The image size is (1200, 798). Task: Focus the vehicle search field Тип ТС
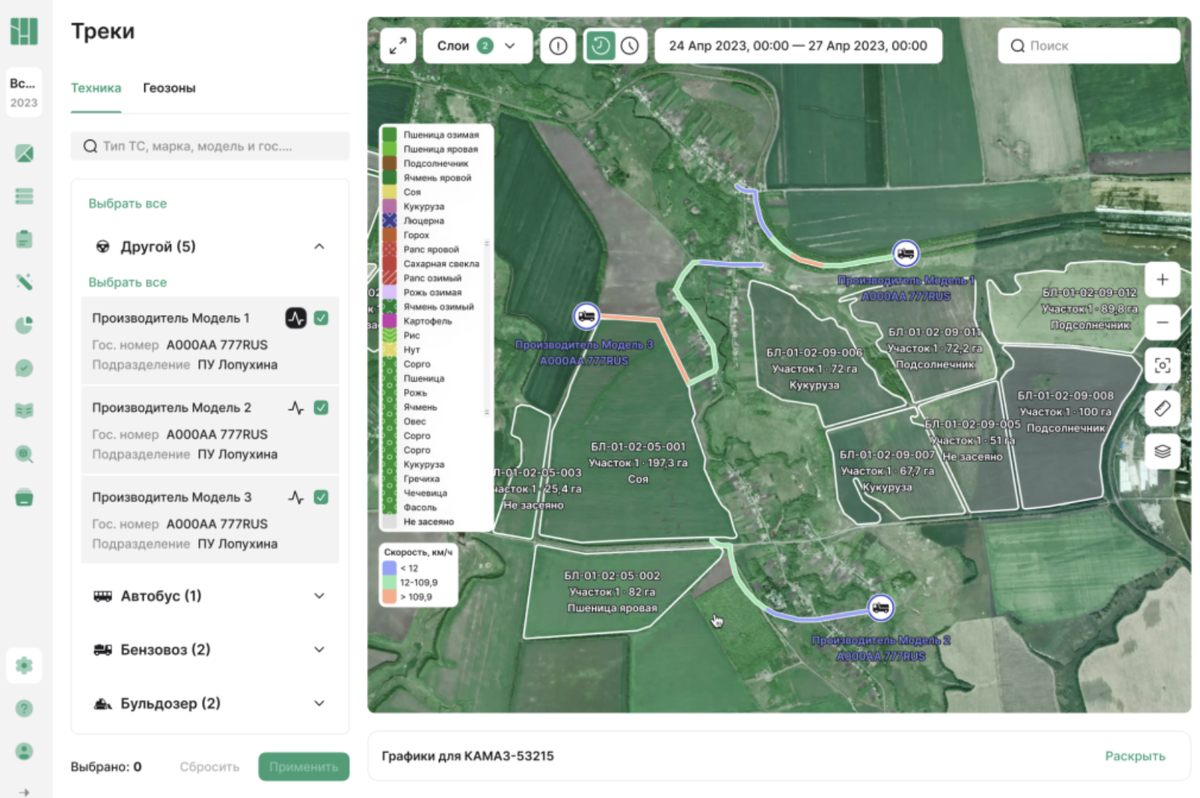[x=210, y=146]
